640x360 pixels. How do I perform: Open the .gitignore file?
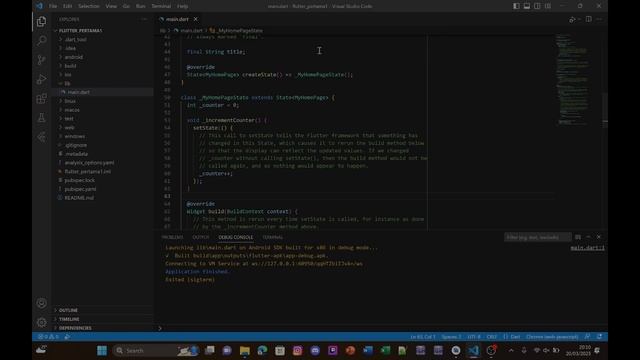76,145
